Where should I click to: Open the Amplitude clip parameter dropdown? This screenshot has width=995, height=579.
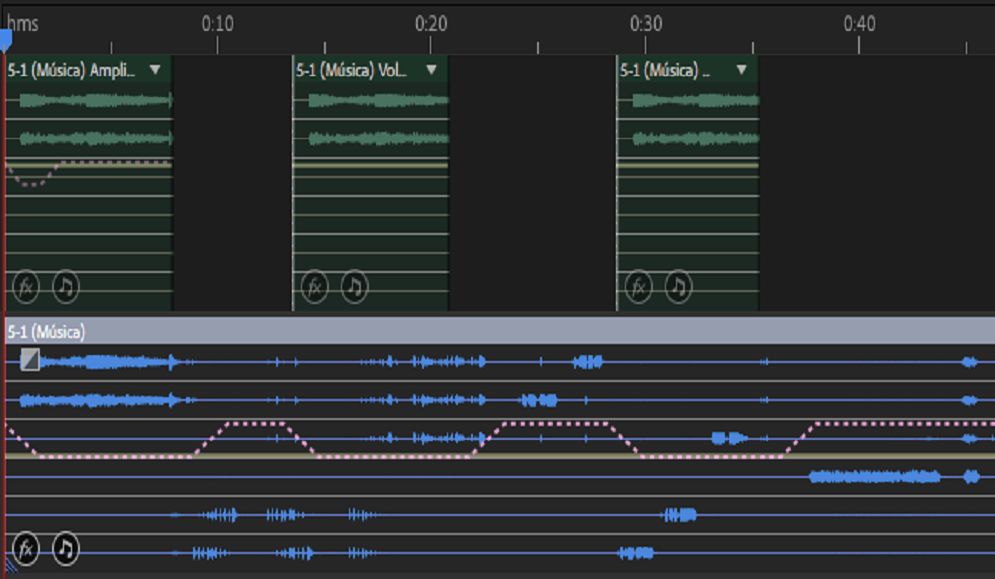[x=154, y=71]
